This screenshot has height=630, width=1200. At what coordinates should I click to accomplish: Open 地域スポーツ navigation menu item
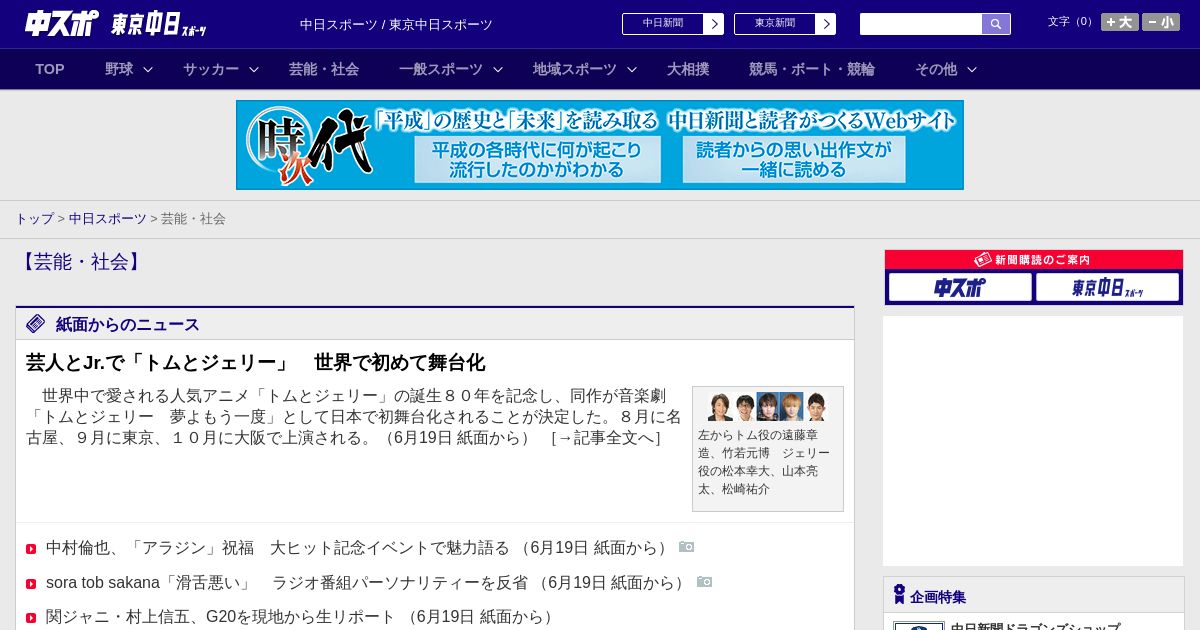click(575, 69)
